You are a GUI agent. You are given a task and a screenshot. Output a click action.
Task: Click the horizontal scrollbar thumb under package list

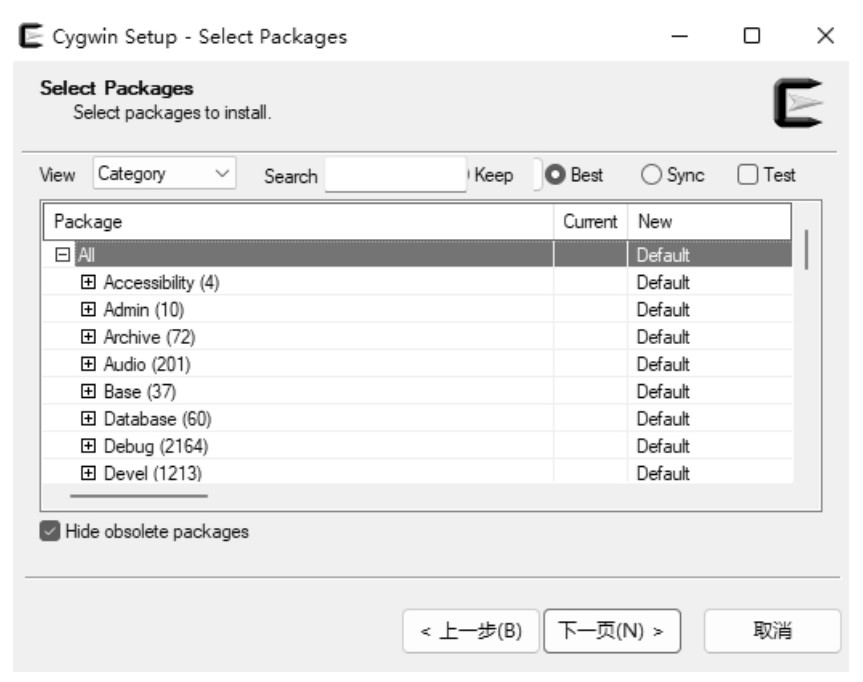[x=139, y=496]
